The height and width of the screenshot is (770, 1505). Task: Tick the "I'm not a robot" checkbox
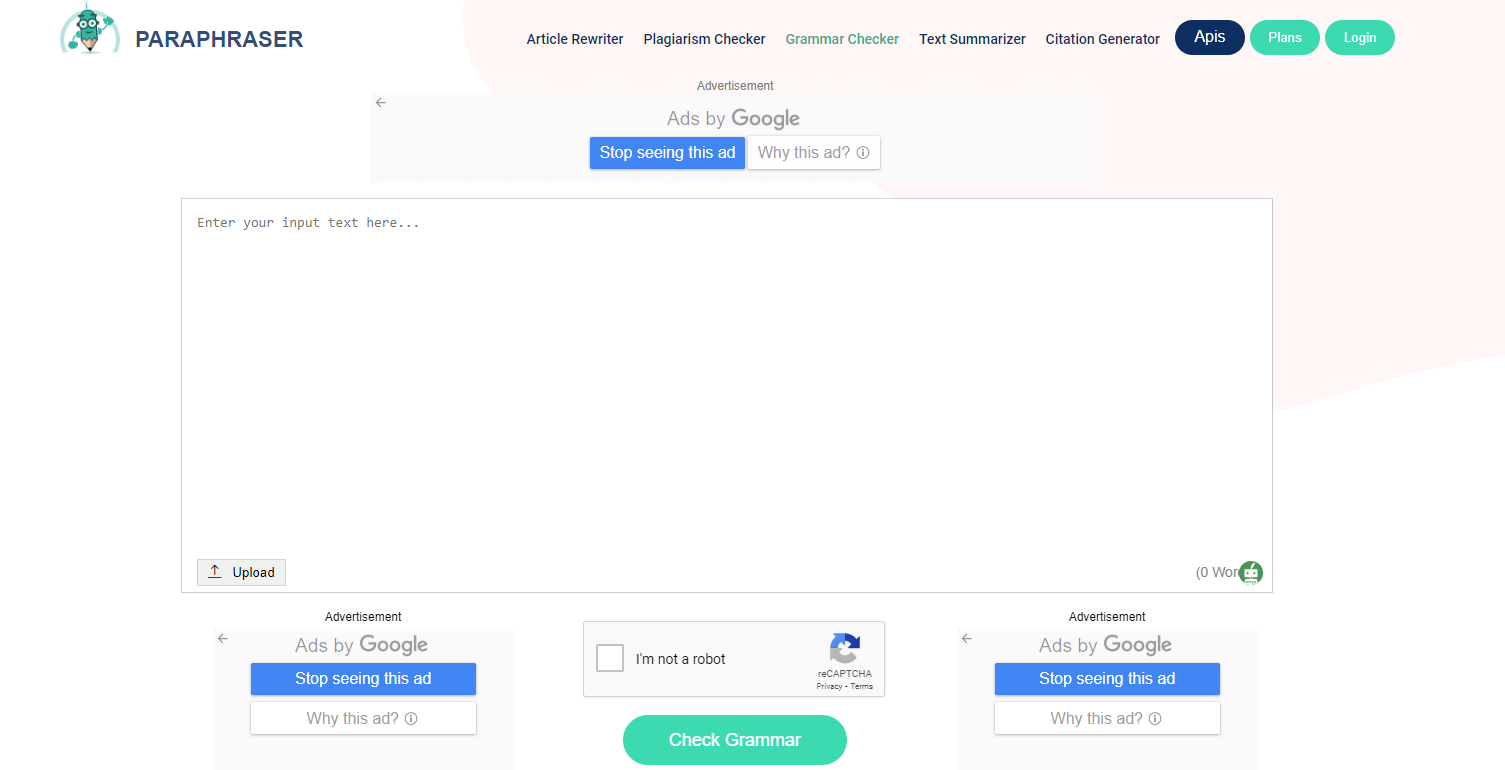coord(610,658)
